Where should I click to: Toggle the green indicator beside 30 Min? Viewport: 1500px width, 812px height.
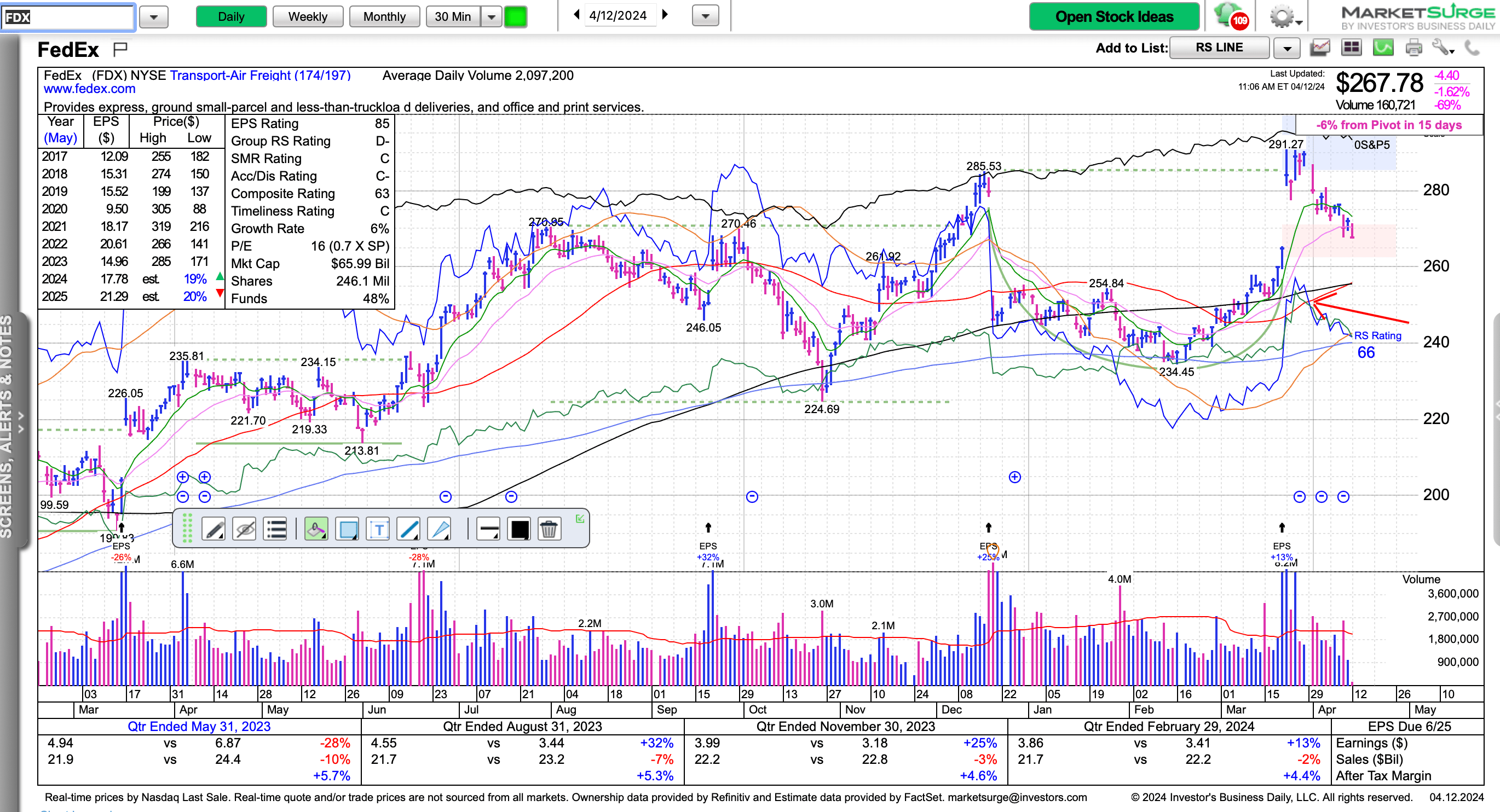515,16
